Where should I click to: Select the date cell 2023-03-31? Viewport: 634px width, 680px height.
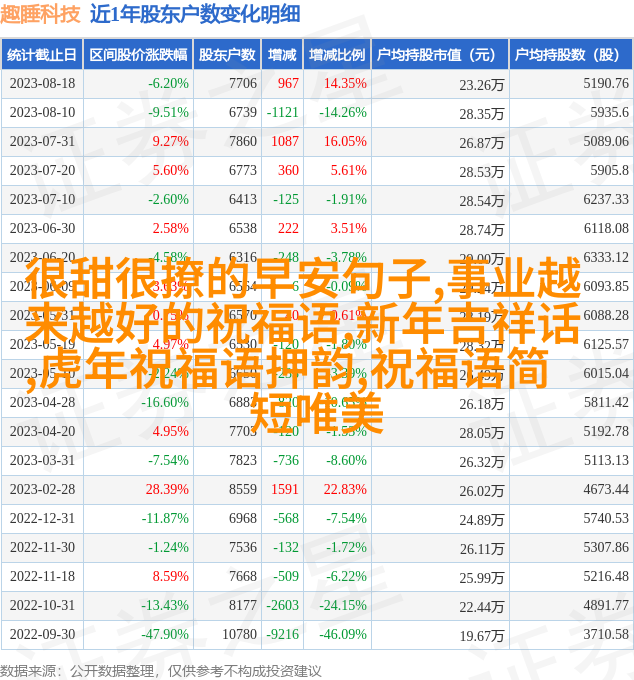click(x=42, y=461)
